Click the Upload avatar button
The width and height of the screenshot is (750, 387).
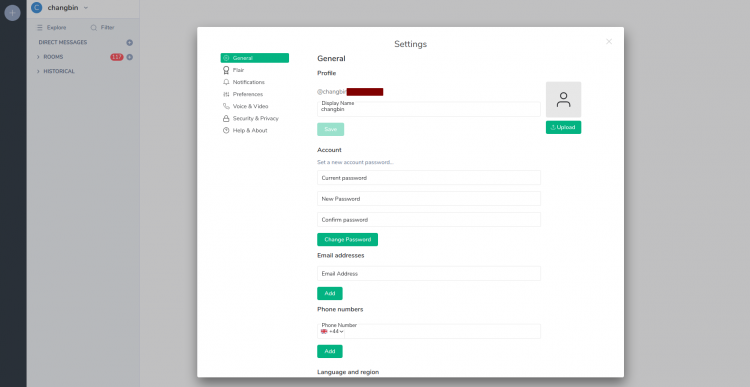tap(563, 127)
